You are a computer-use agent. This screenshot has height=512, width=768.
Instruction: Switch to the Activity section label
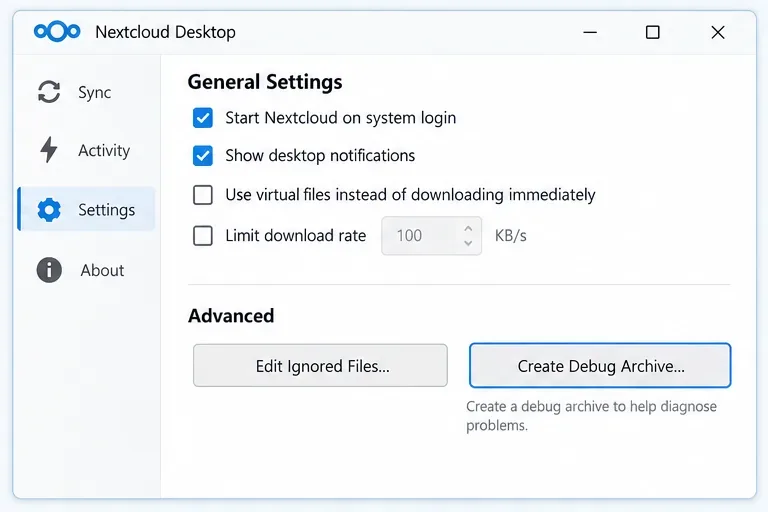104,150
